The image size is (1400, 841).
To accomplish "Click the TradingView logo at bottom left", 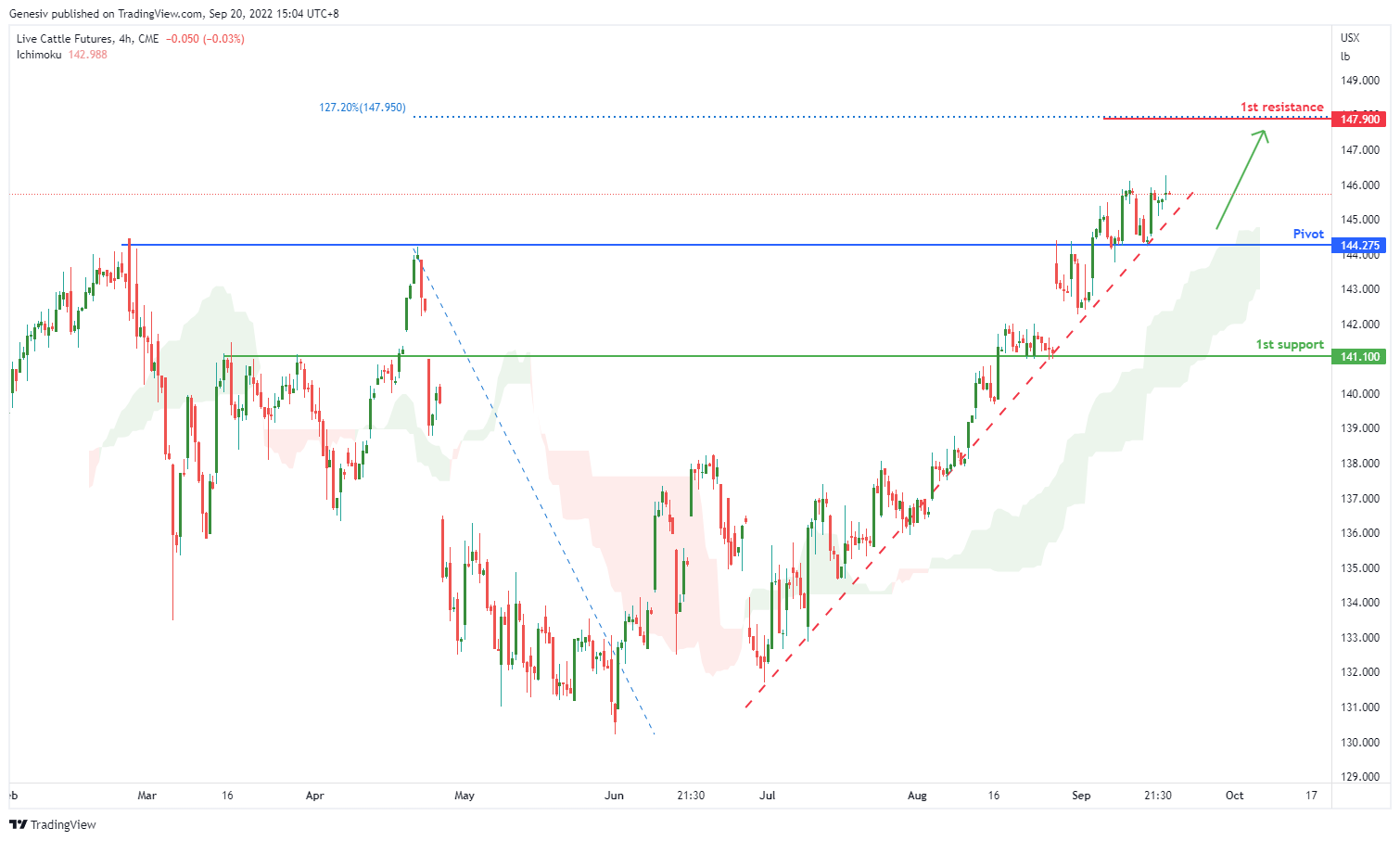I will pyautogui.click(x=53, y=824).
